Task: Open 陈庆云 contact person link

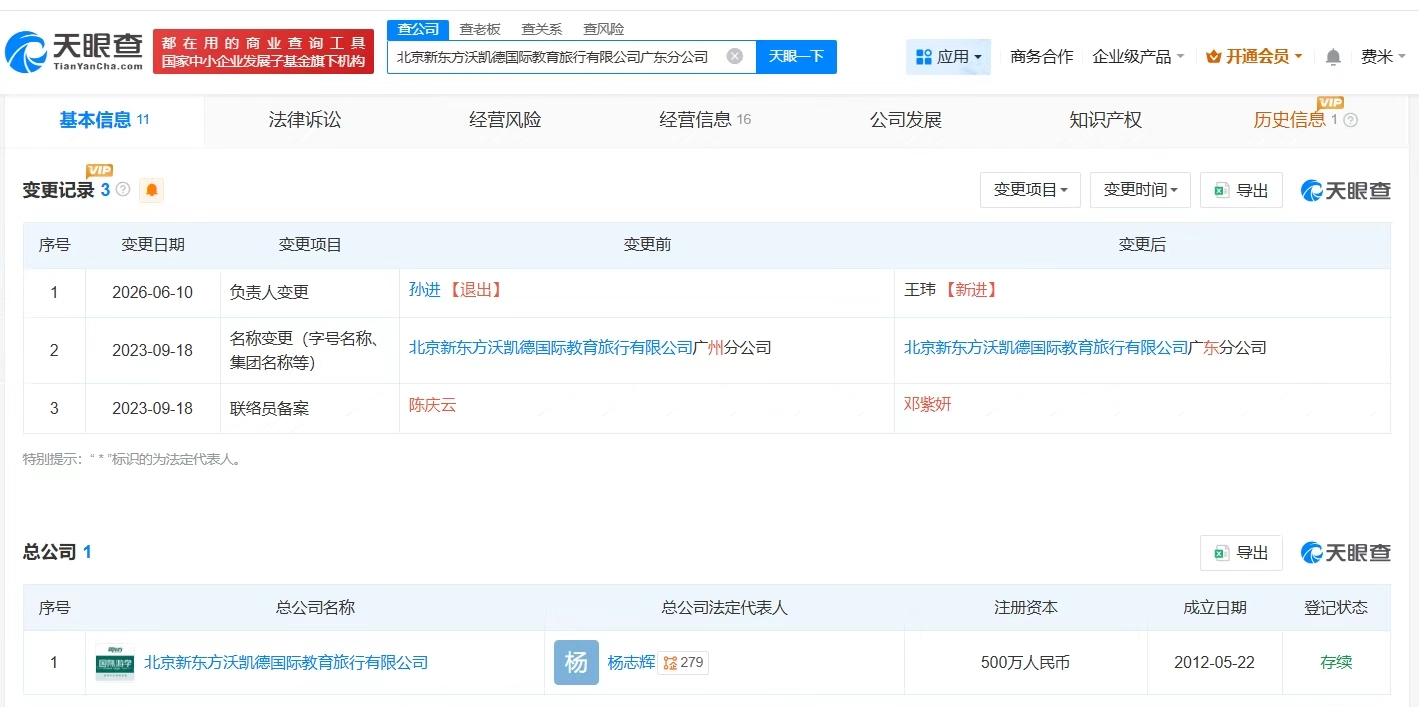Action: click(433, 405)
